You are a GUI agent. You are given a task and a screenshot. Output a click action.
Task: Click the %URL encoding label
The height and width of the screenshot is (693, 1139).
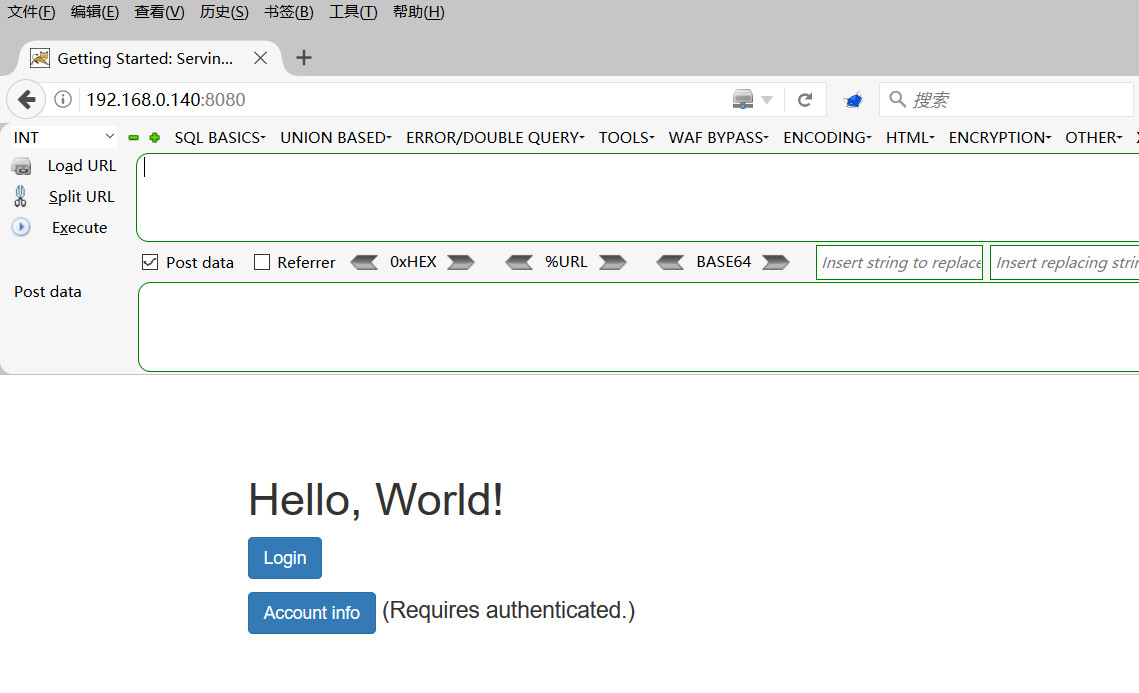[x=566, y=262]
